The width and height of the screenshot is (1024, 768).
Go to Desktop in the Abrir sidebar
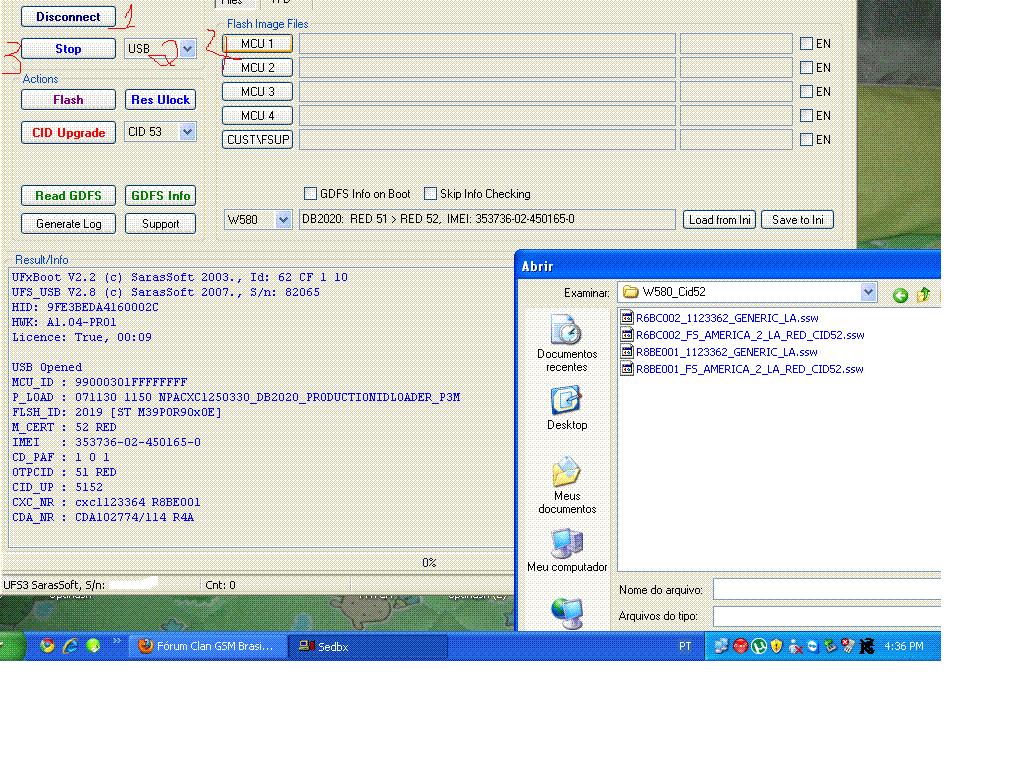coord(566,408)
